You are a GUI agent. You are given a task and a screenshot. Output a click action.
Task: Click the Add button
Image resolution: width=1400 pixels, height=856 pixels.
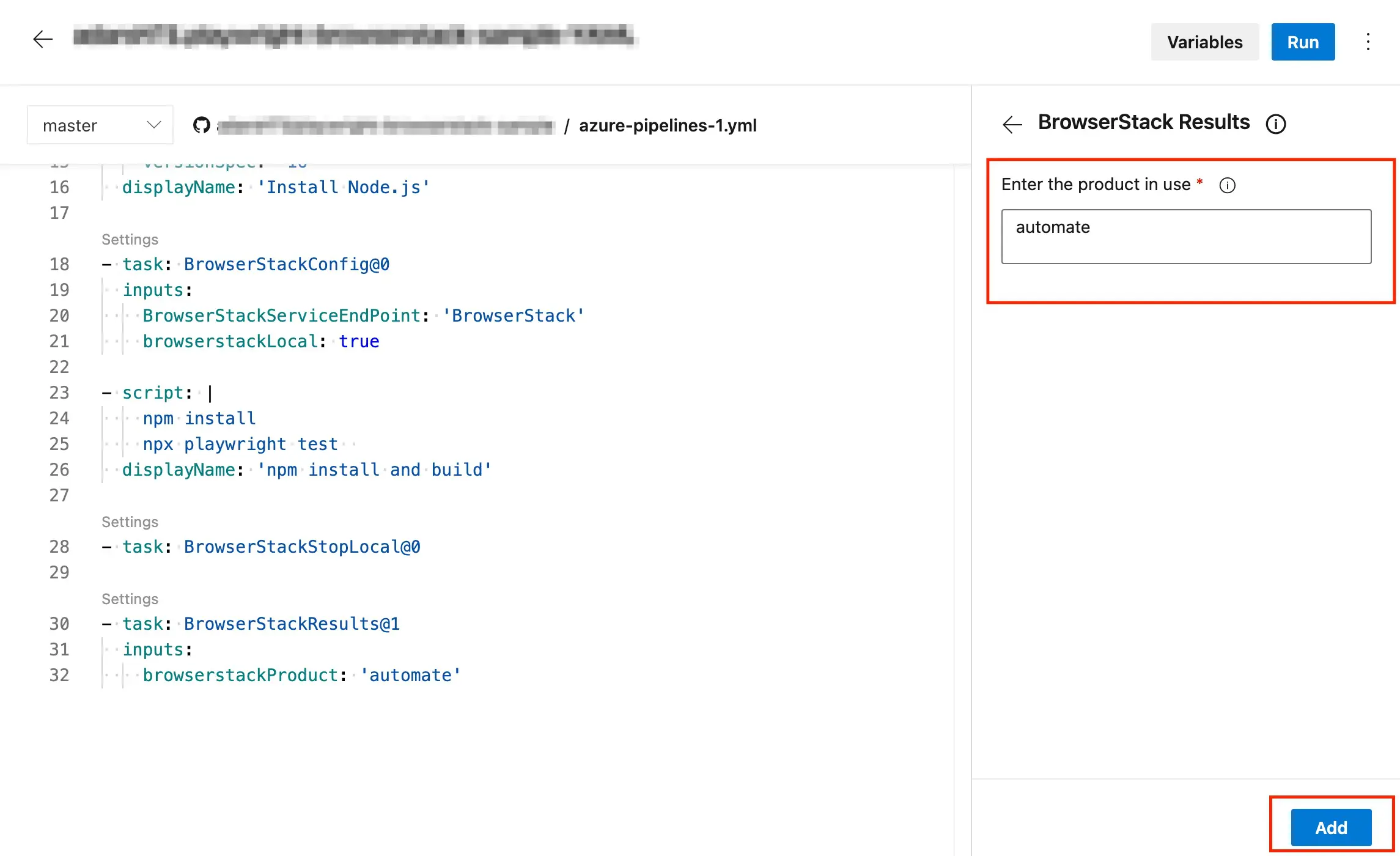point(1330,827)
